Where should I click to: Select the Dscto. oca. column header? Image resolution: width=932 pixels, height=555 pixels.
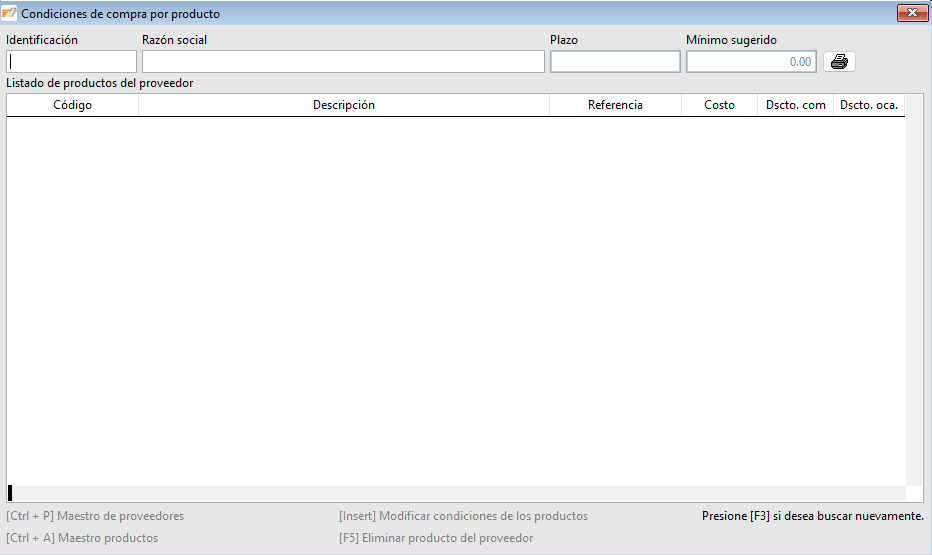coord(868,105)
